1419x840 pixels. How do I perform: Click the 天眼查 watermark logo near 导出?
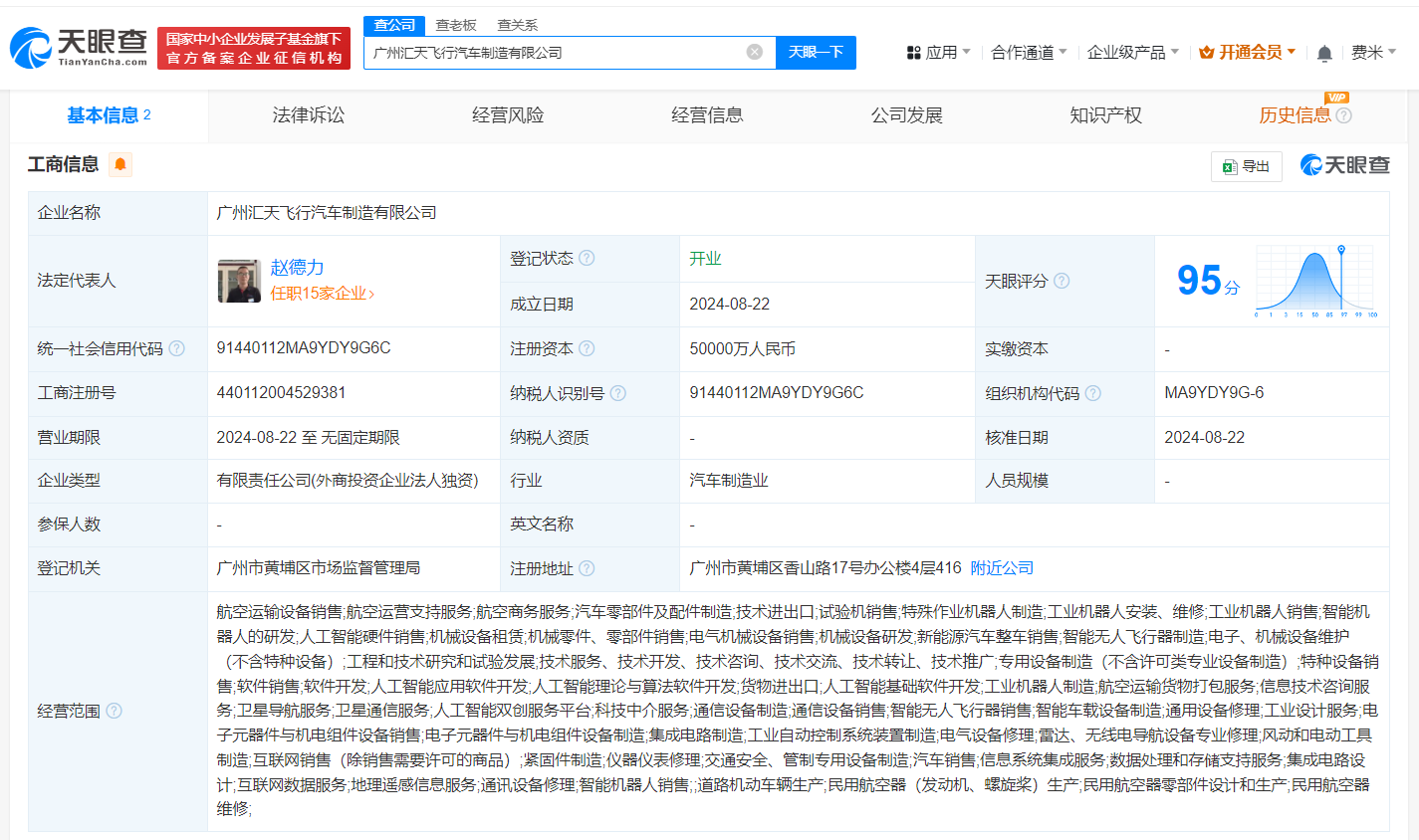pos(1344,165)
